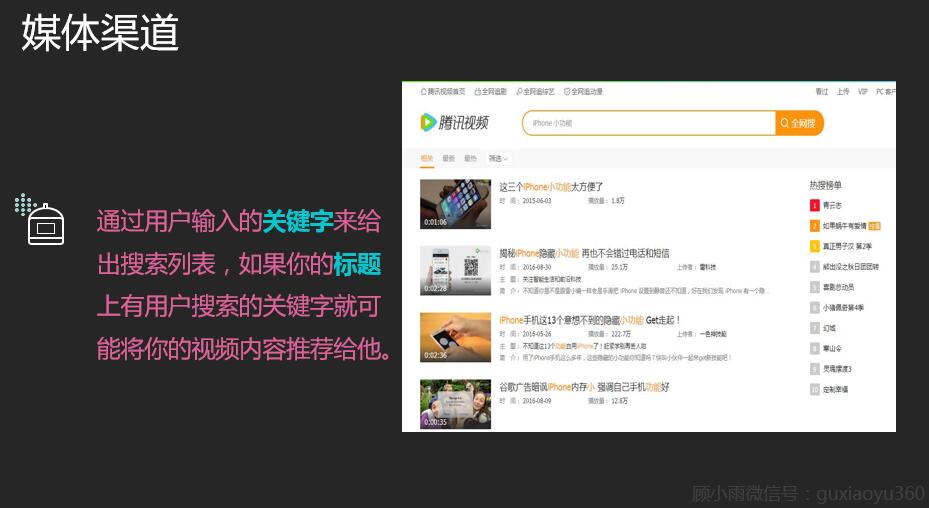
Task: Click yellow rank 3 badge beside 真正男子汉
Action: coord(815,246)
